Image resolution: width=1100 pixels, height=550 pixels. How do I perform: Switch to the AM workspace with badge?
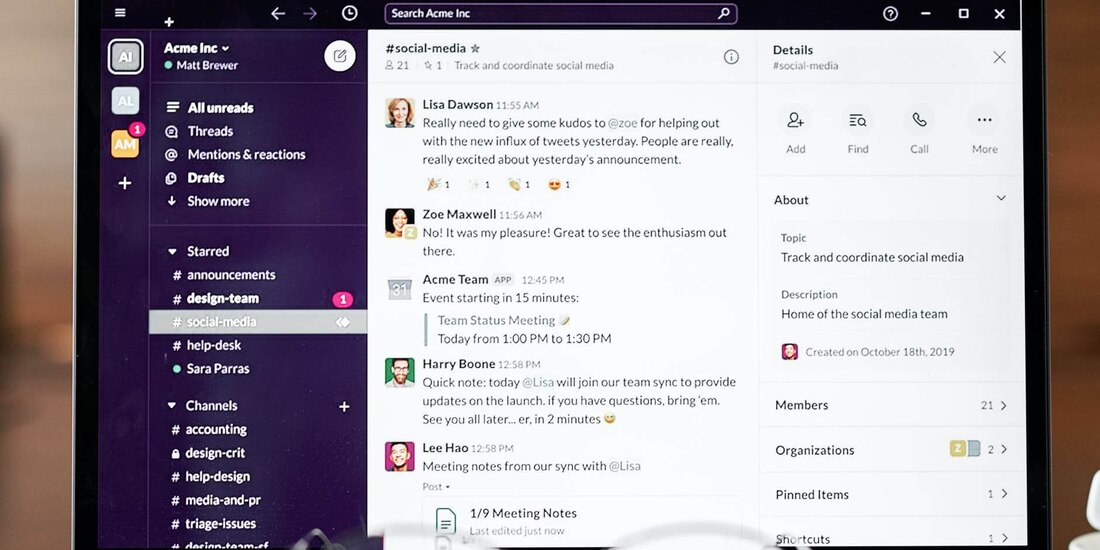click(x=126, y=143)
